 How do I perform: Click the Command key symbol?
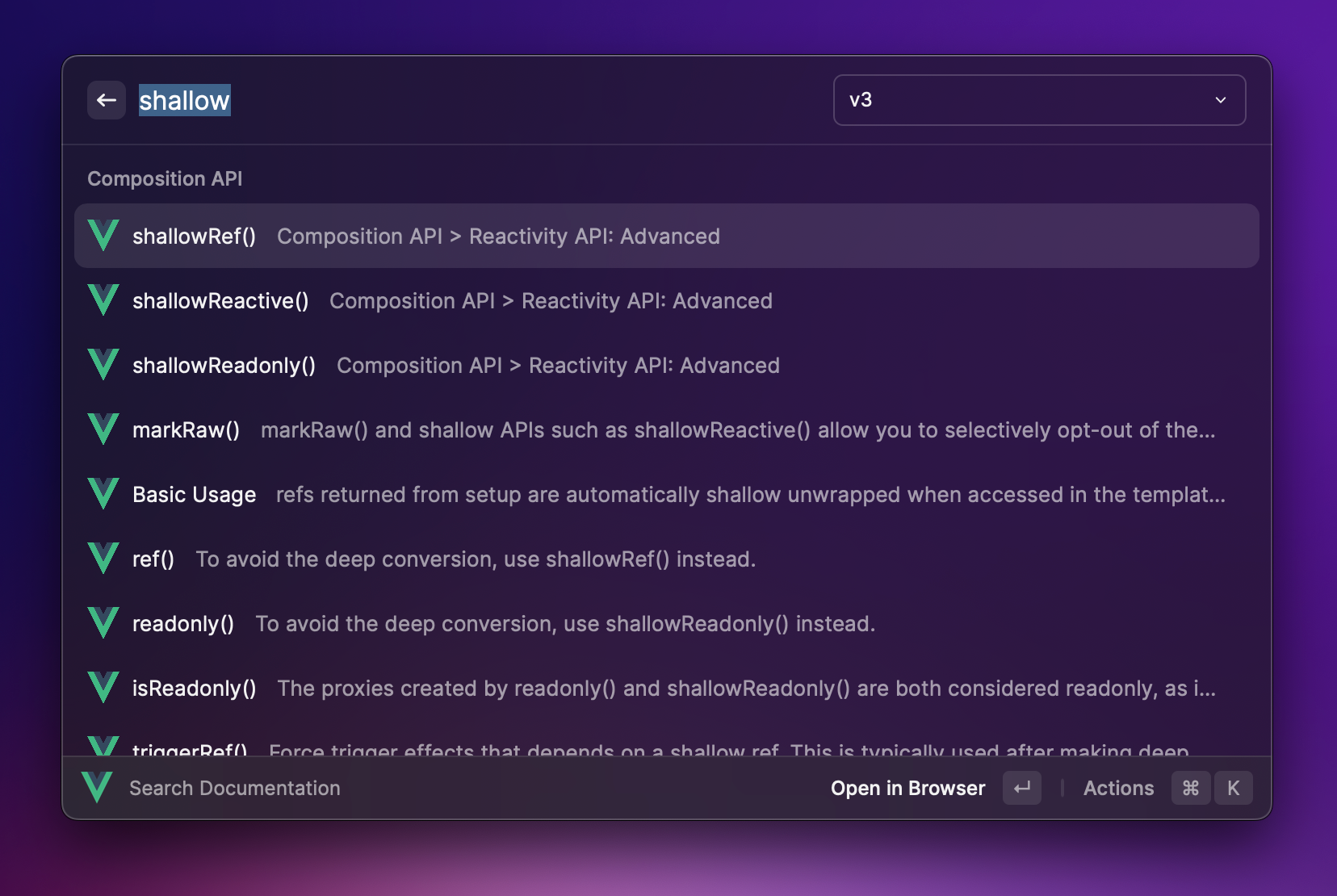click(1190, 788)
